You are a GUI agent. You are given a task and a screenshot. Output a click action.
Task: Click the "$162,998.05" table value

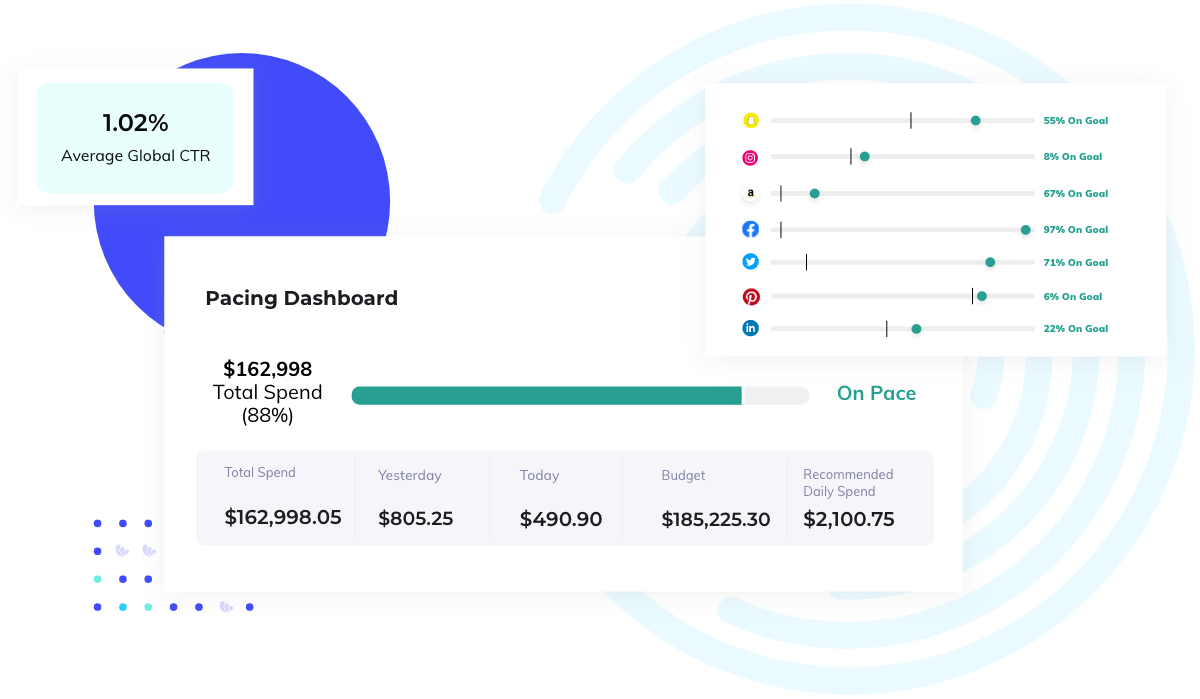(283, 517)
